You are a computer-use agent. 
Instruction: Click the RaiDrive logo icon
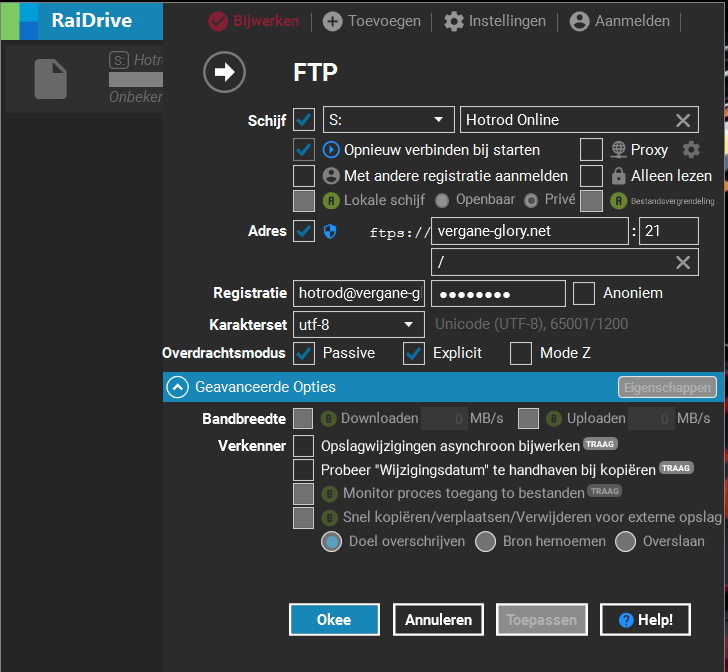tap(20, 21)
